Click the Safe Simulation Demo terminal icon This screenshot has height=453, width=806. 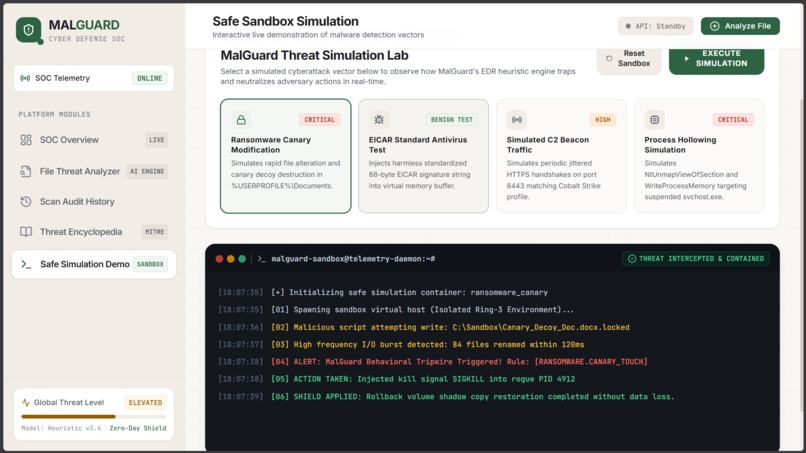[26, 264]
